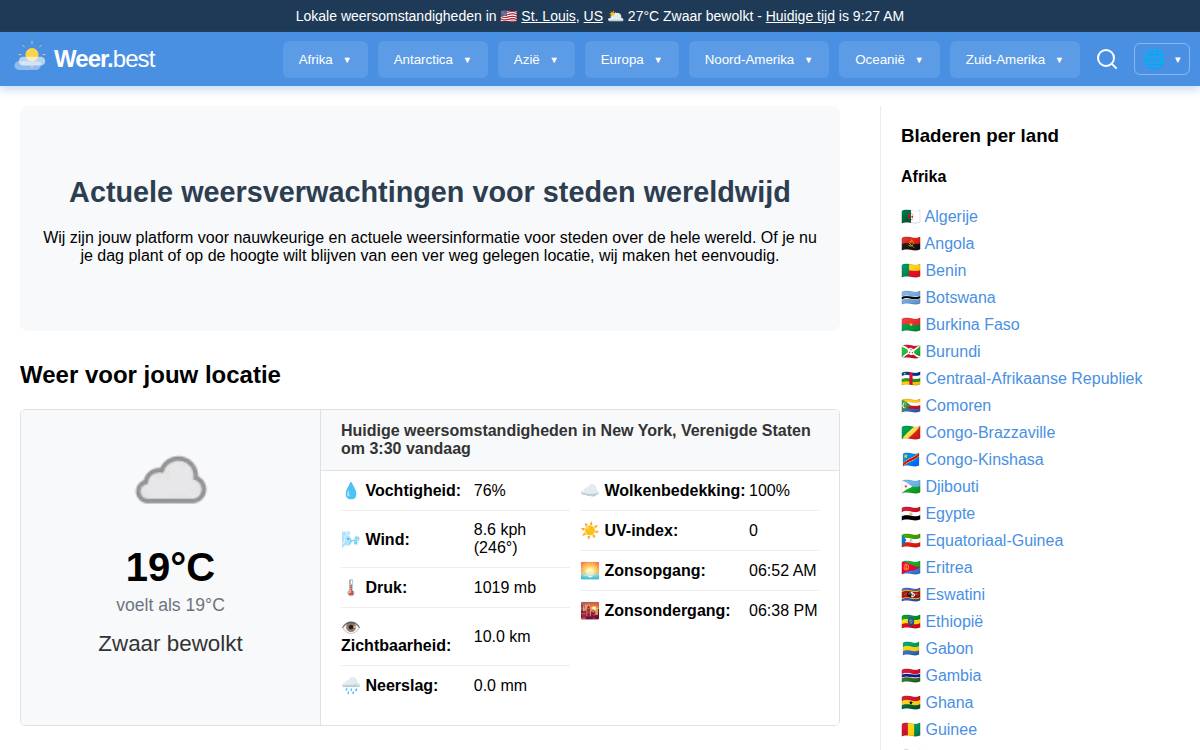Open the Gambia country link
Viewport: 1200px width, 750px height.
[x=953, y=676]
